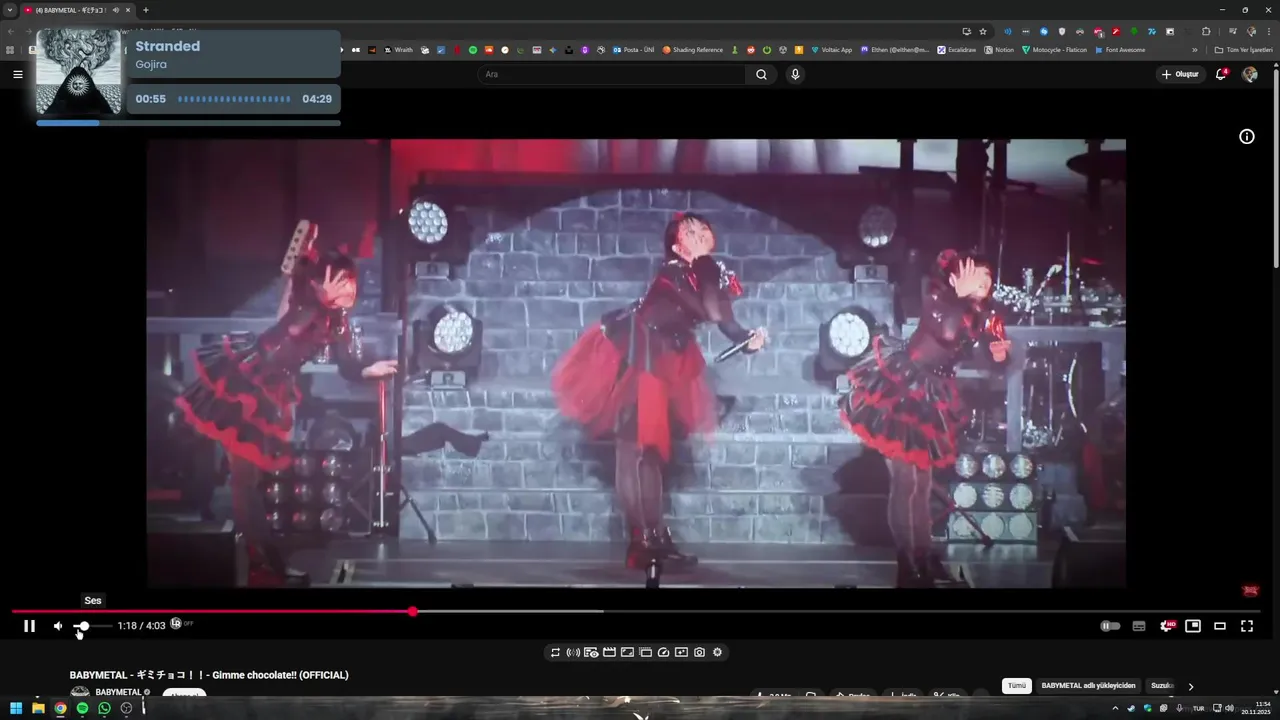Open the Motocycle - Flaticon bookmark
This screenshot has width=1280, height=720.
click(1054, 50)
